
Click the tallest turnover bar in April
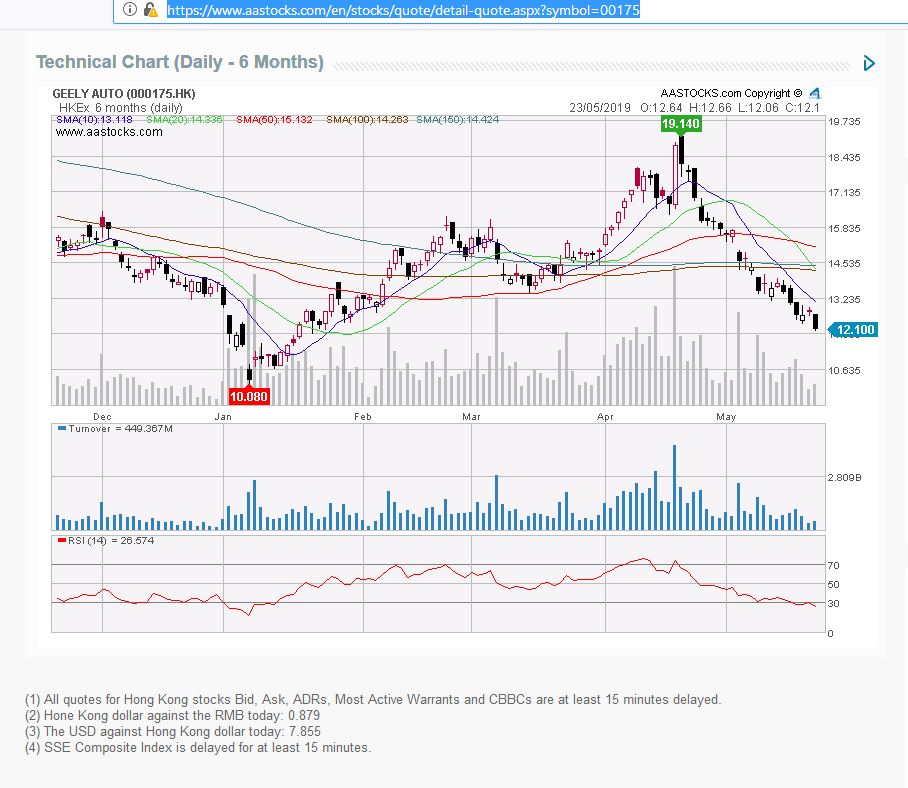(675, 487)
